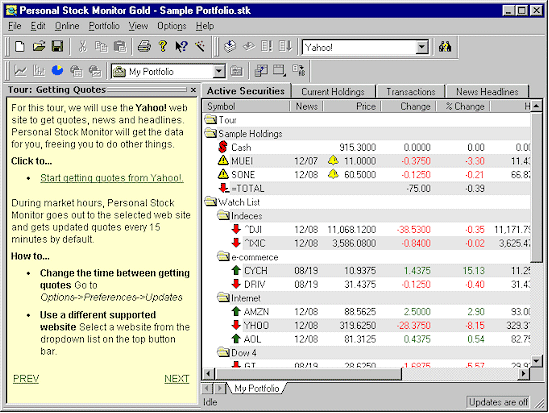Click the Print toolbar icon
The width and height of the screenshot is (549, 413).
click(144, 47)
